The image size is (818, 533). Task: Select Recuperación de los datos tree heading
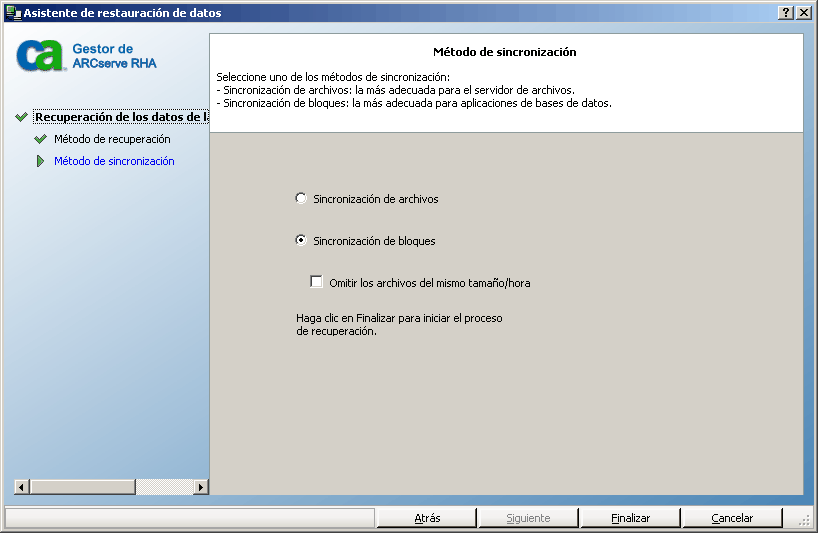click(x=121, y=117)
